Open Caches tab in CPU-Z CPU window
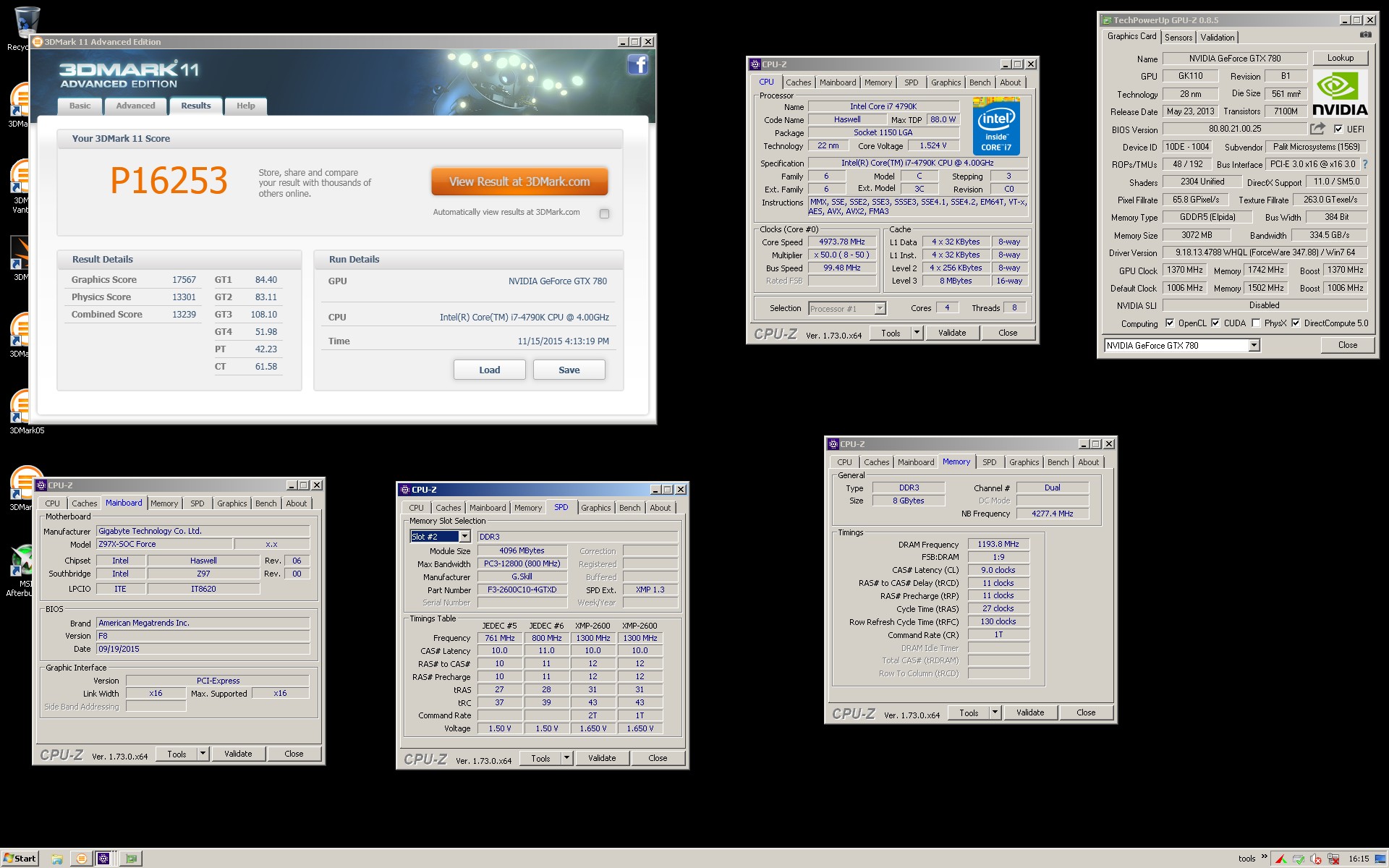This screenshot has width=1389, height=868. point(799,82)
